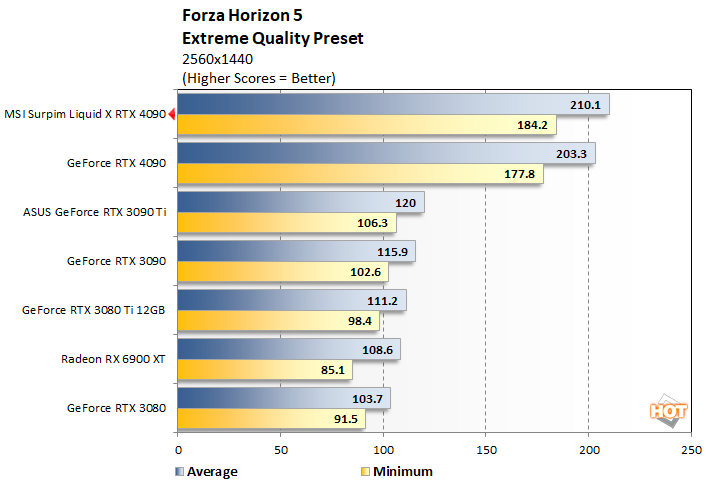Click the yellow Minimum legend swatch

[x=365, y=472]
